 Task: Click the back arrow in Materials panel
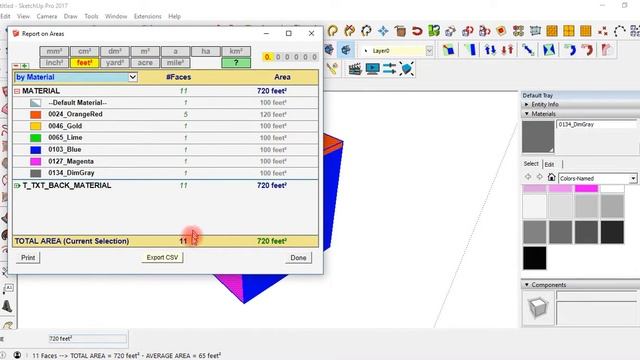coord(528,177)
